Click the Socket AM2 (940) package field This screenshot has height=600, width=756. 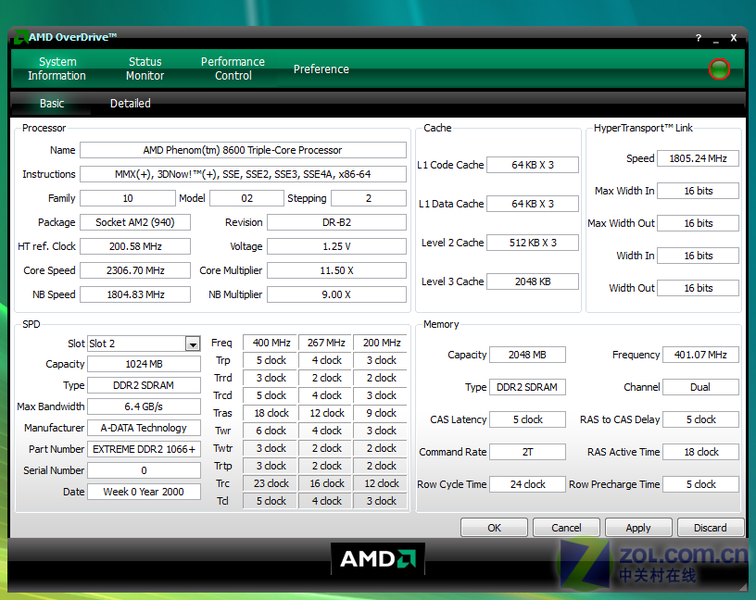[x=135, y=222]
